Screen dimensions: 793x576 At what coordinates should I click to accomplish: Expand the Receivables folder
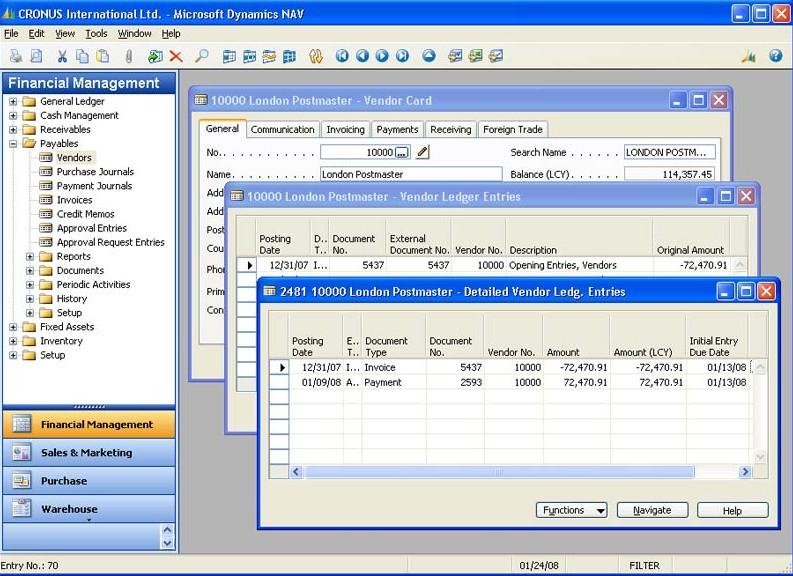(x=13, y=129)
